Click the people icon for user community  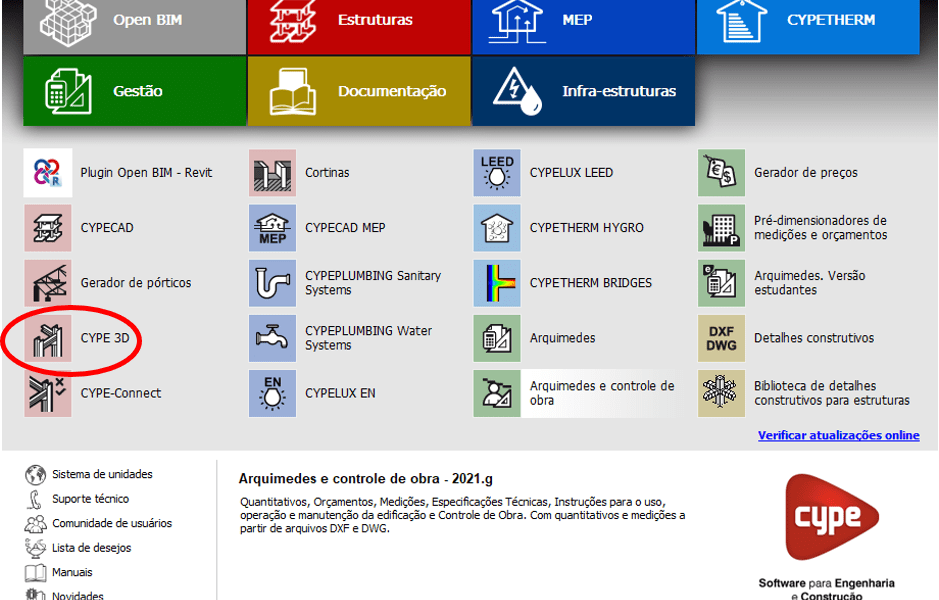(35, 524)
